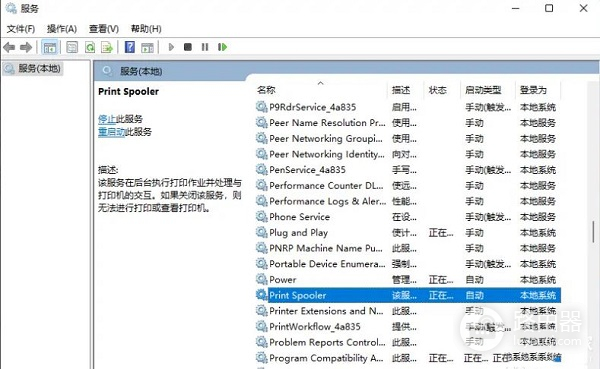
Task: Select 服务(本地) in the left tree
Action: [33, 69]
